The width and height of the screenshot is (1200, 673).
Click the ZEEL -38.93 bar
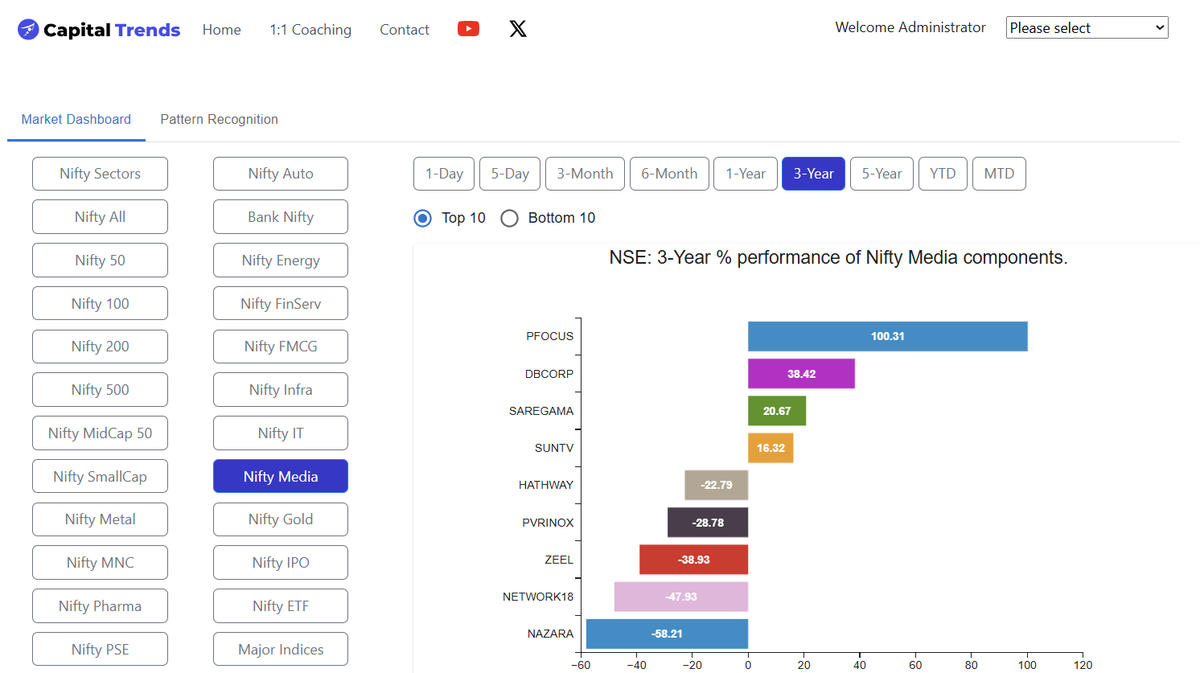(x=694, y=560)
